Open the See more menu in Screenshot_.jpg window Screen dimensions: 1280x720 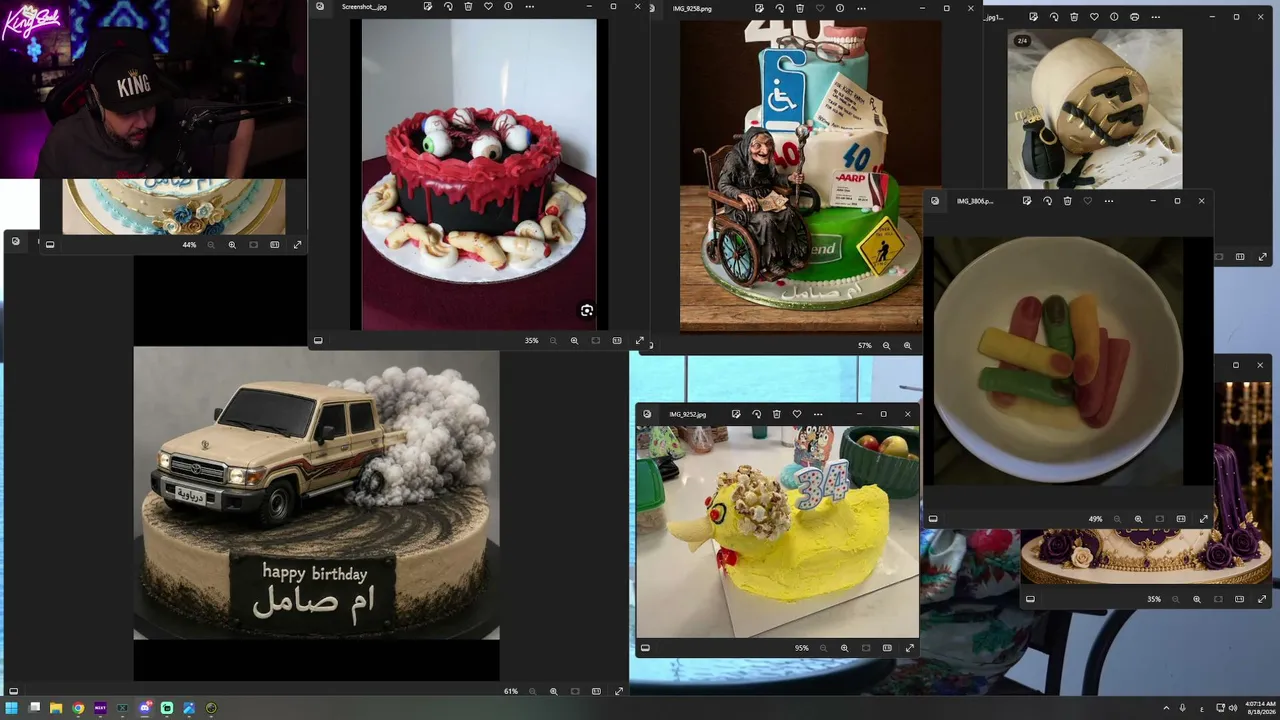tap(529, 7)
